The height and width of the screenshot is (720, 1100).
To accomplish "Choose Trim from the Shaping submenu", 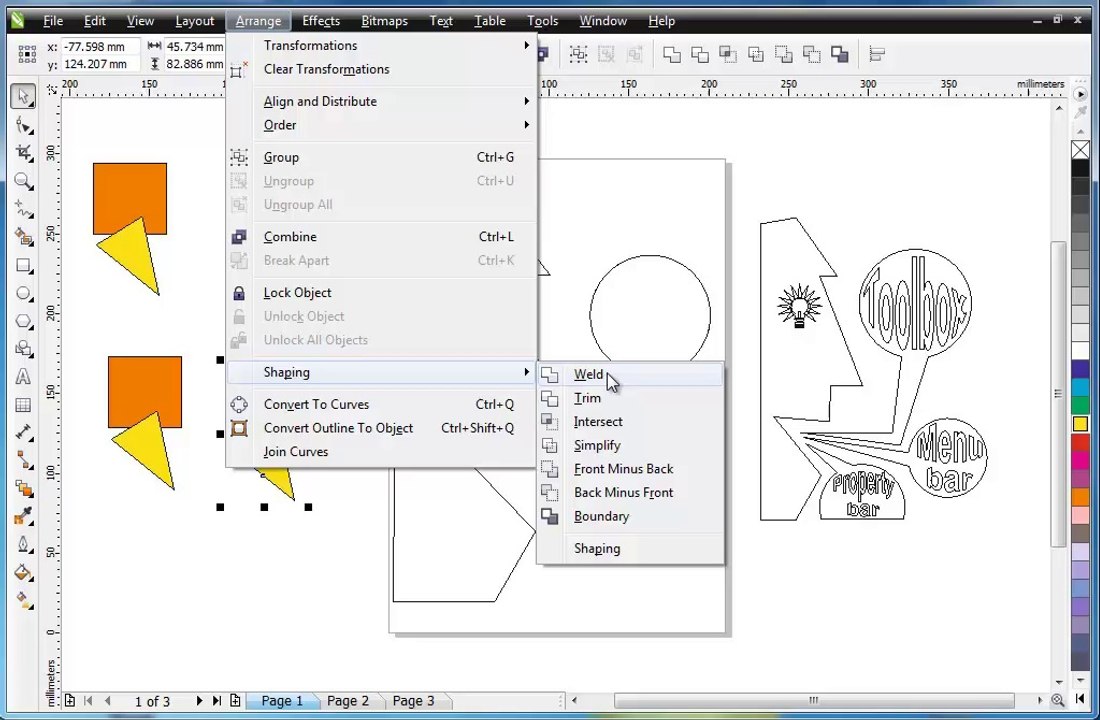I will (x=630, y=398).
